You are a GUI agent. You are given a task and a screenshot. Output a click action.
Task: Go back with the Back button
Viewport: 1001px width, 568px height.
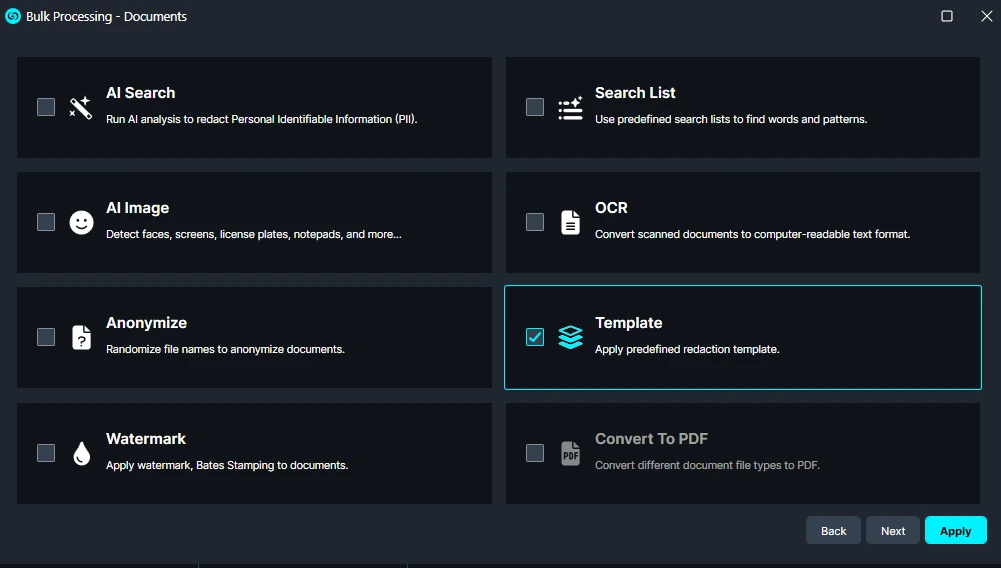pyautogui.click(x=833, y=530)
